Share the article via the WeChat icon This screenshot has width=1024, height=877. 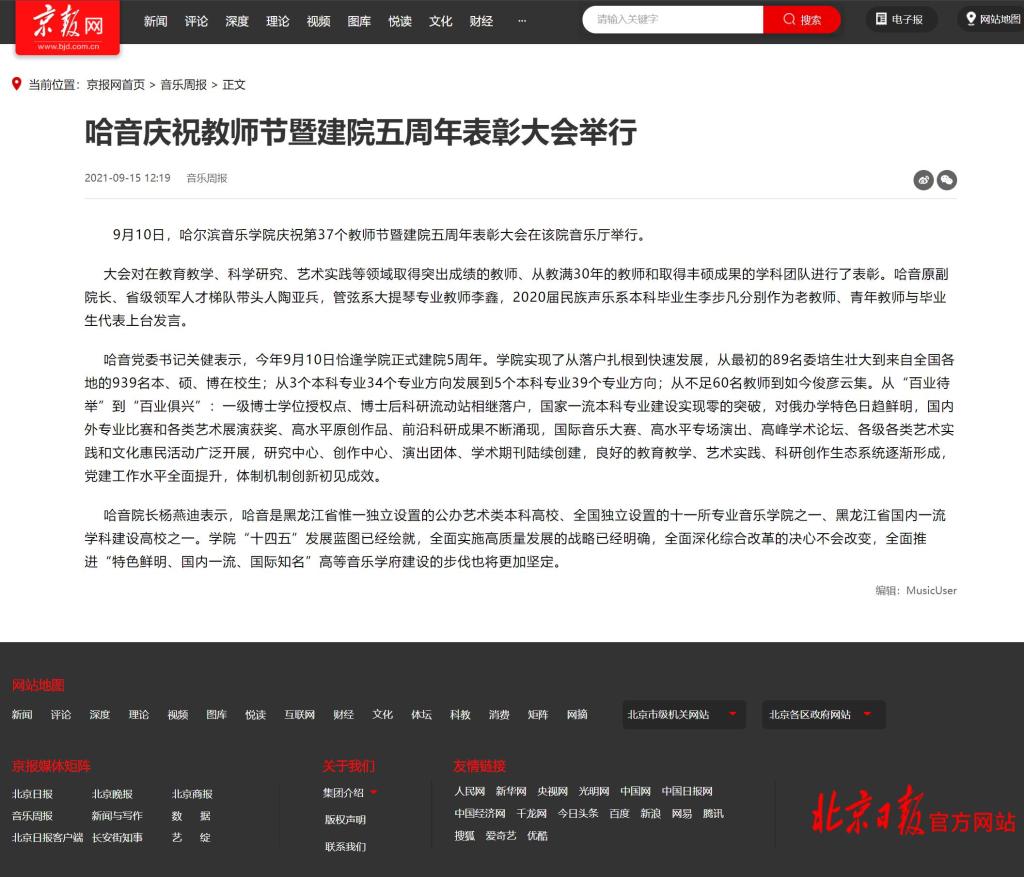pyautogui.click(x=946, y=180)
